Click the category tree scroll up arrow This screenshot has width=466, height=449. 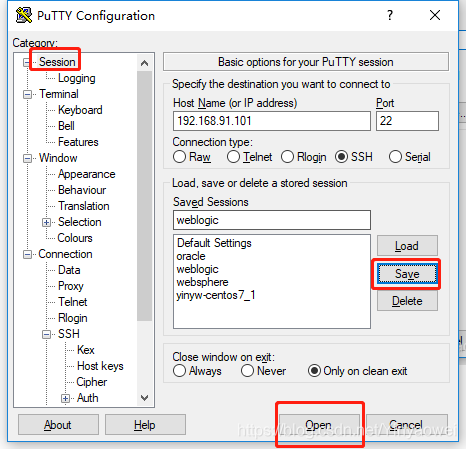click(144, 63)
